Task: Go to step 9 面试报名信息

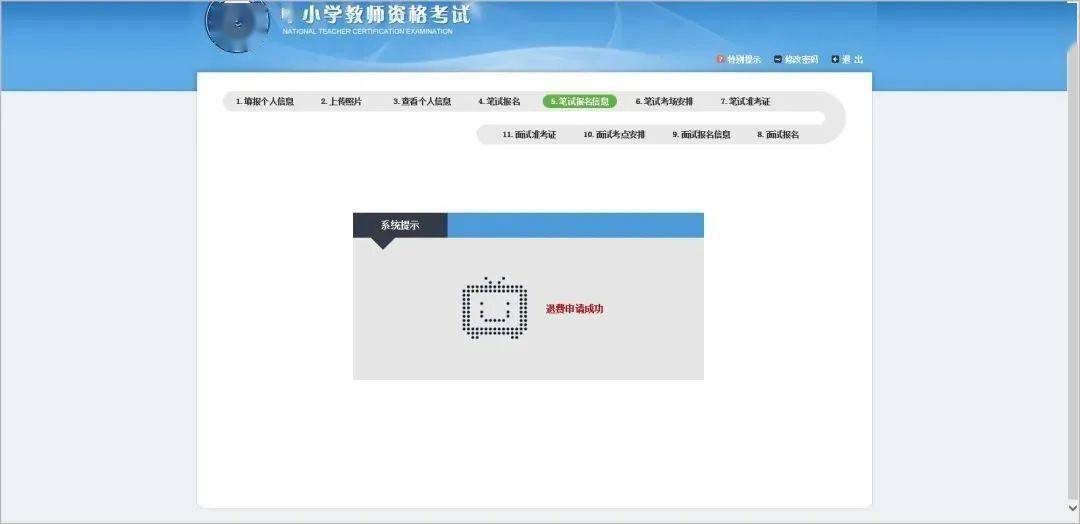Action: click(x=702, y=134)
